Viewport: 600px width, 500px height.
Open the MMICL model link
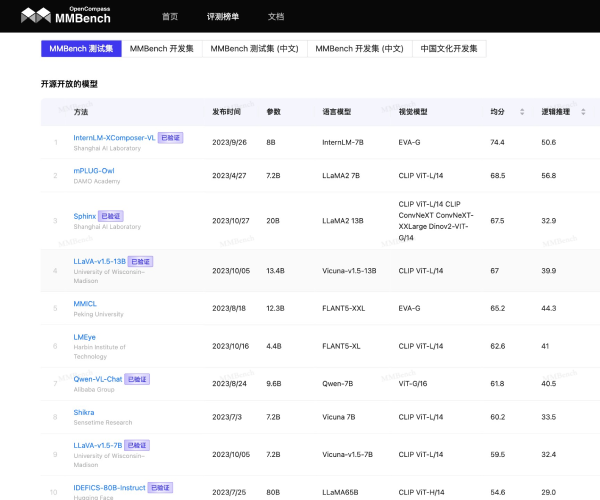click(x=85, y=303)
